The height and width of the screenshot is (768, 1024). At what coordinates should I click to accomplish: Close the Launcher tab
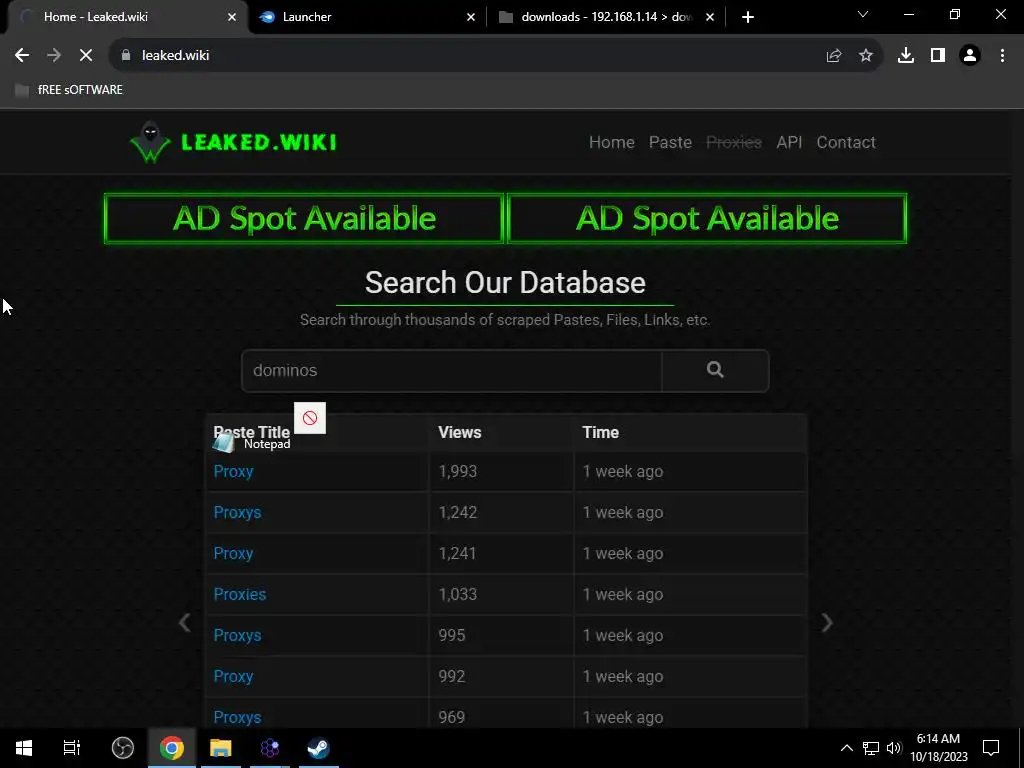[471, 17]
